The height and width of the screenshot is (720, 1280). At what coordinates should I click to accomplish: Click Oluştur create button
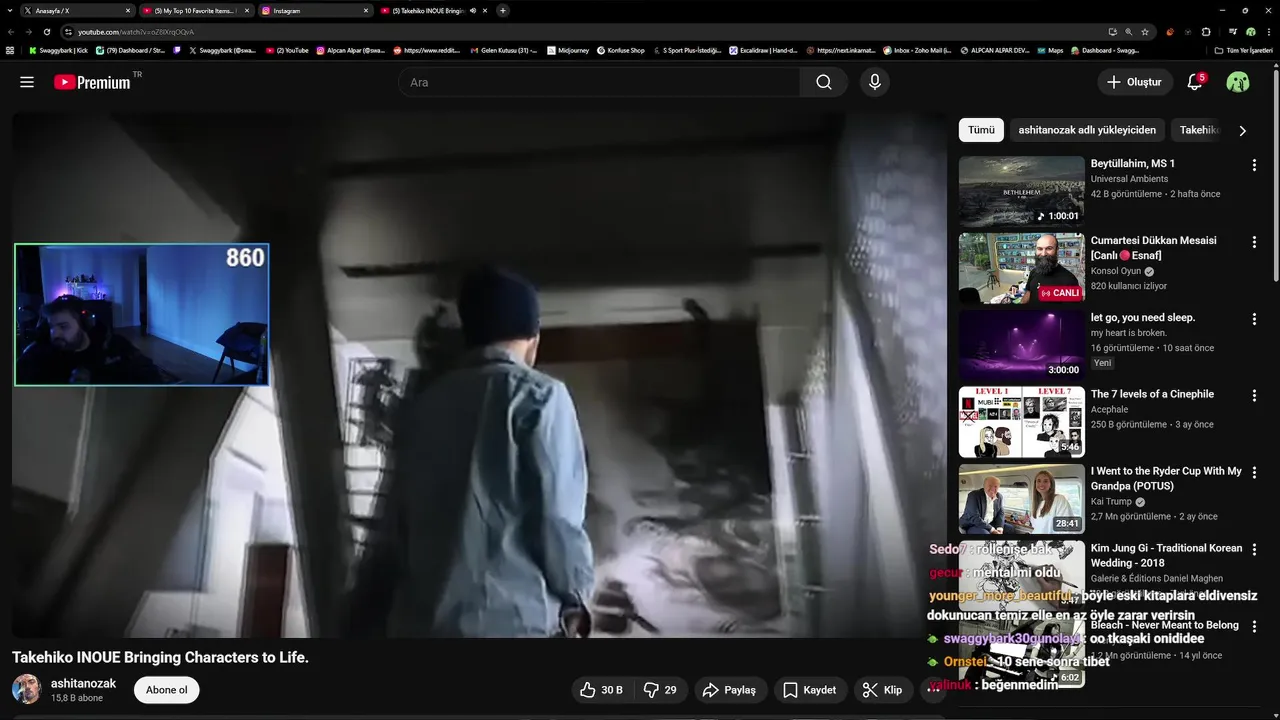pyautogui.click(x=1135, y=82)
